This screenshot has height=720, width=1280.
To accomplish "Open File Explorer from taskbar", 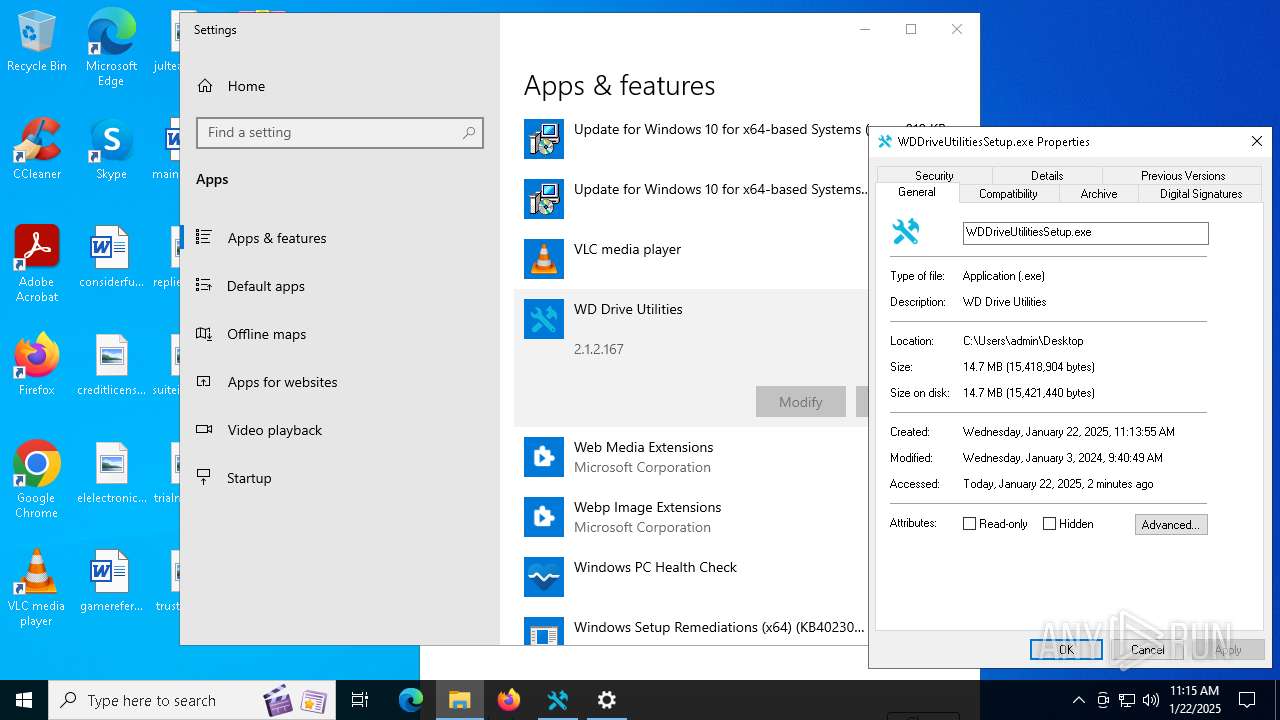I will click(x=460, y=700).
